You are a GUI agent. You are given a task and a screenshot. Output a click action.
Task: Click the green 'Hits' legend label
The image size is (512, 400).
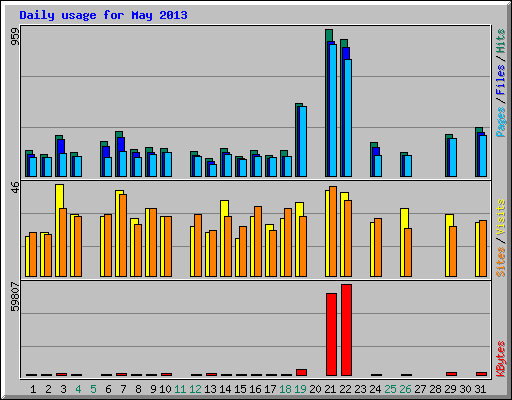point(501,41)
